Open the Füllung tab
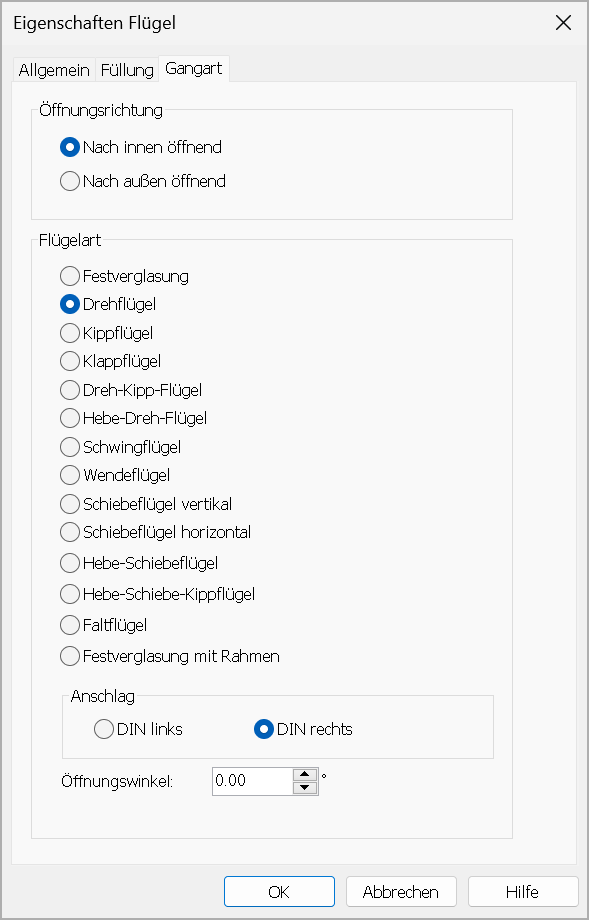 pos(127,70)
